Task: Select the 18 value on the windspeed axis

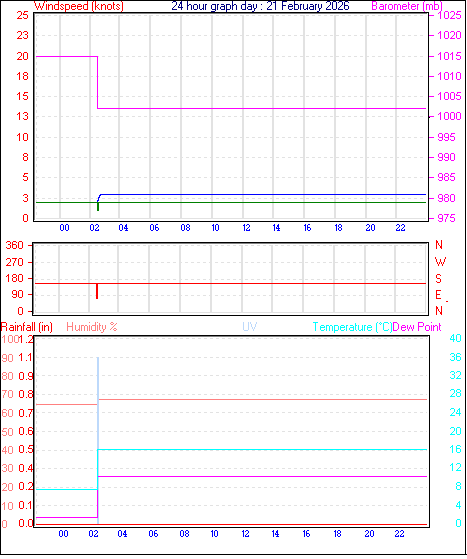Action: [x=22, y=76]
